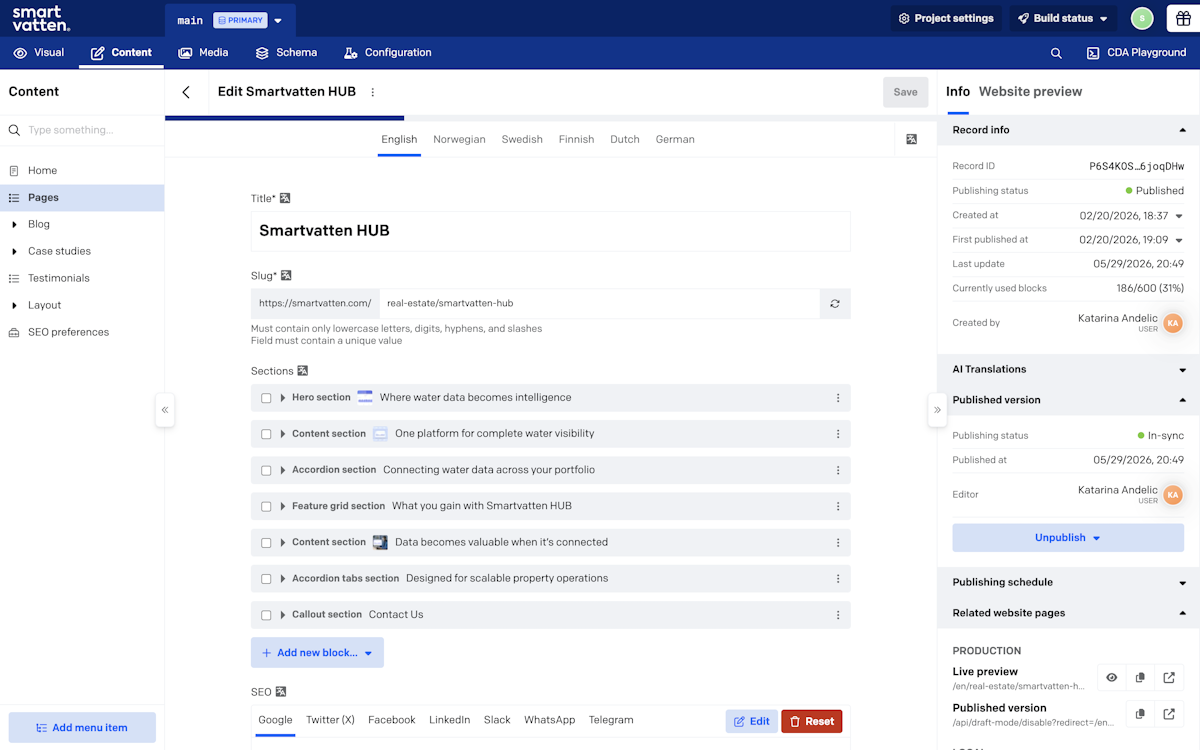
Task: Open the main environment dropdown
Action: coord(278,20)
